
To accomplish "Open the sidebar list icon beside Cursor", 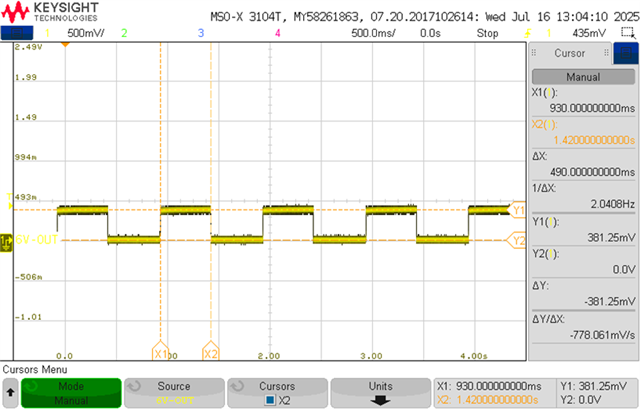I will click(626, 53).
